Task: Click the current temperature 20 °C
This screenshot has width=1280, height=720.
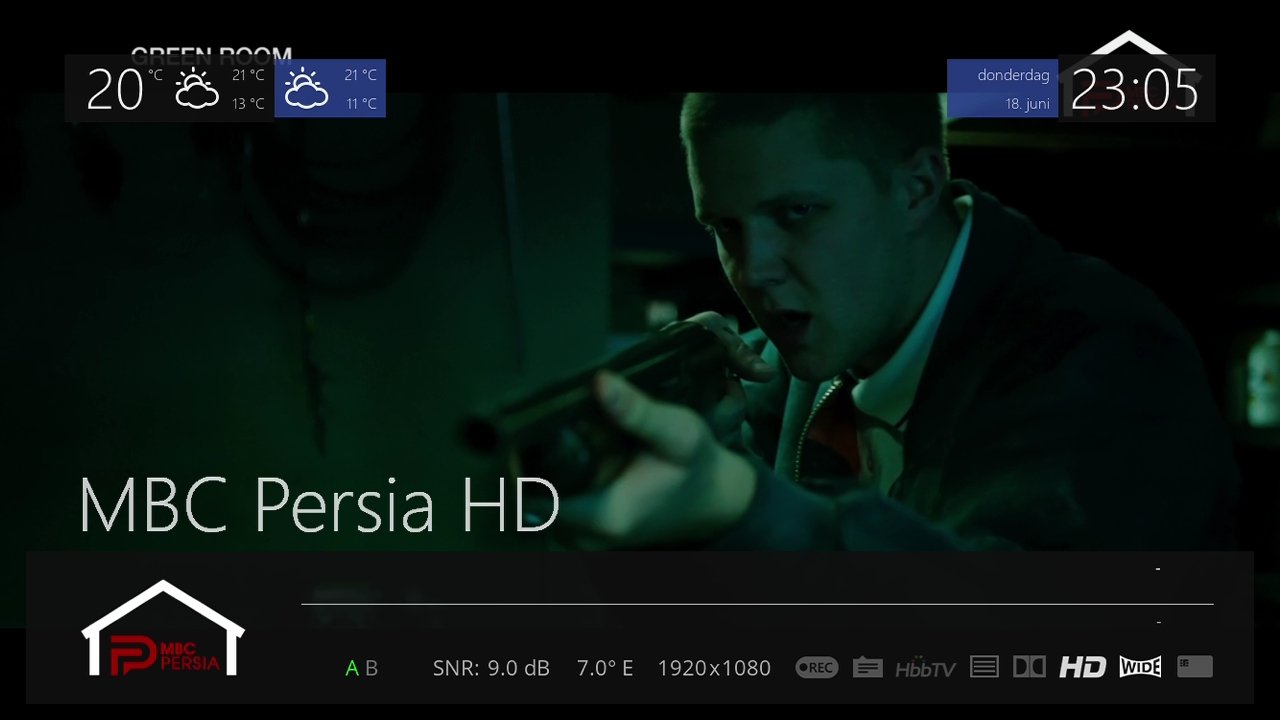Action: pyautogui.click(x=123, y=90)
